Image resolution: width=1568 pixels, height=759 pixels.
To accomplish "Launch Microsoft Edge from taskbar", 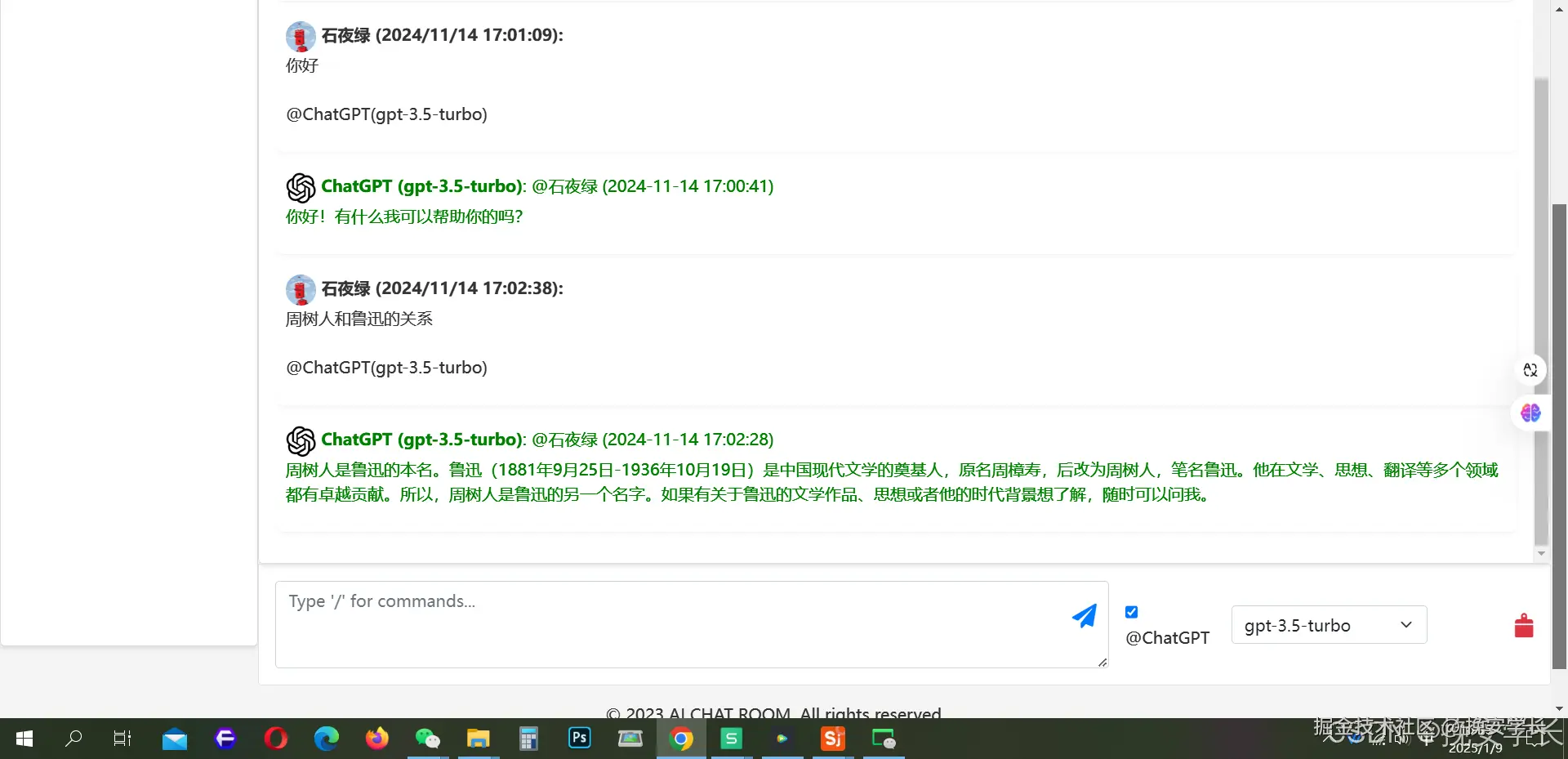I will pyautogui.click(x=326, y=739).
